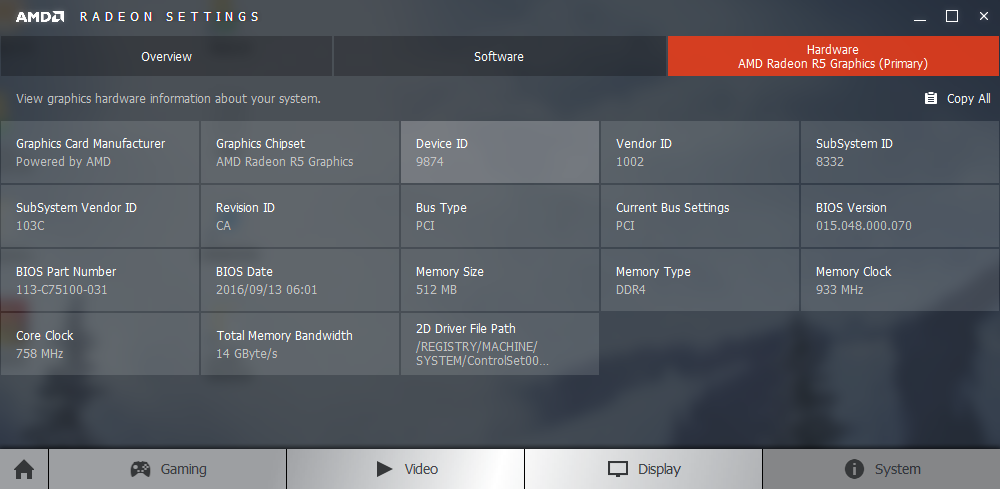1000x489 pixels.
Task: Select the SubSystem ID tile
Action: pyautogui.click(x=900, y=152)
